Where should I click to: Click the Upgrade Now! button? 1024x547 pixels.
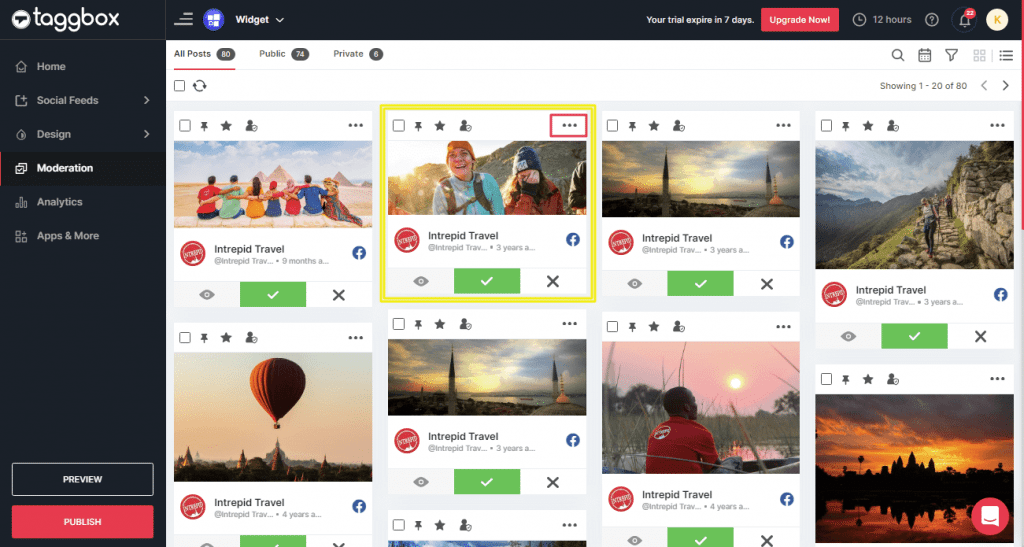(x=799, y=20)
